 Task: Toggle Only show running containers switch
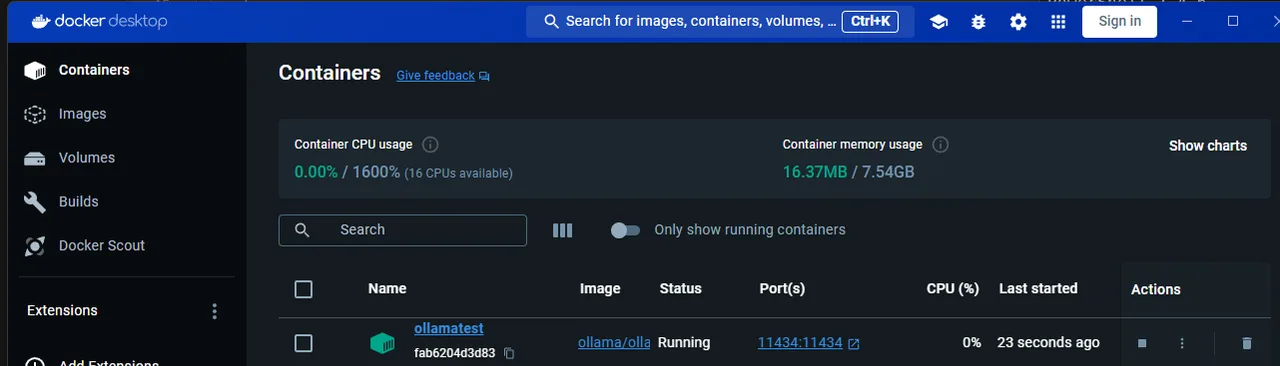[625, 230]
